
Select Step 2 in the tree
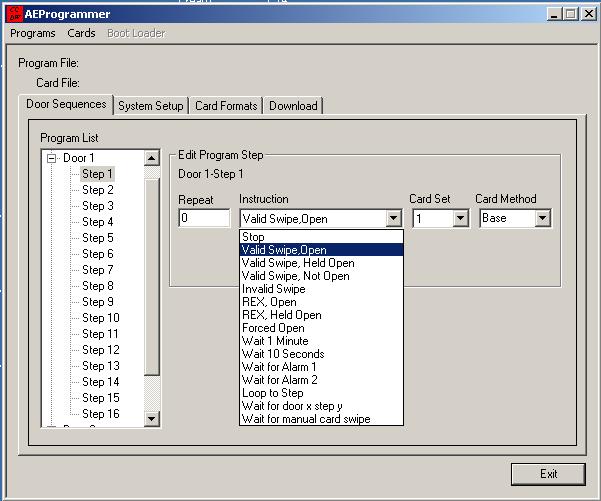coord(98,190)
